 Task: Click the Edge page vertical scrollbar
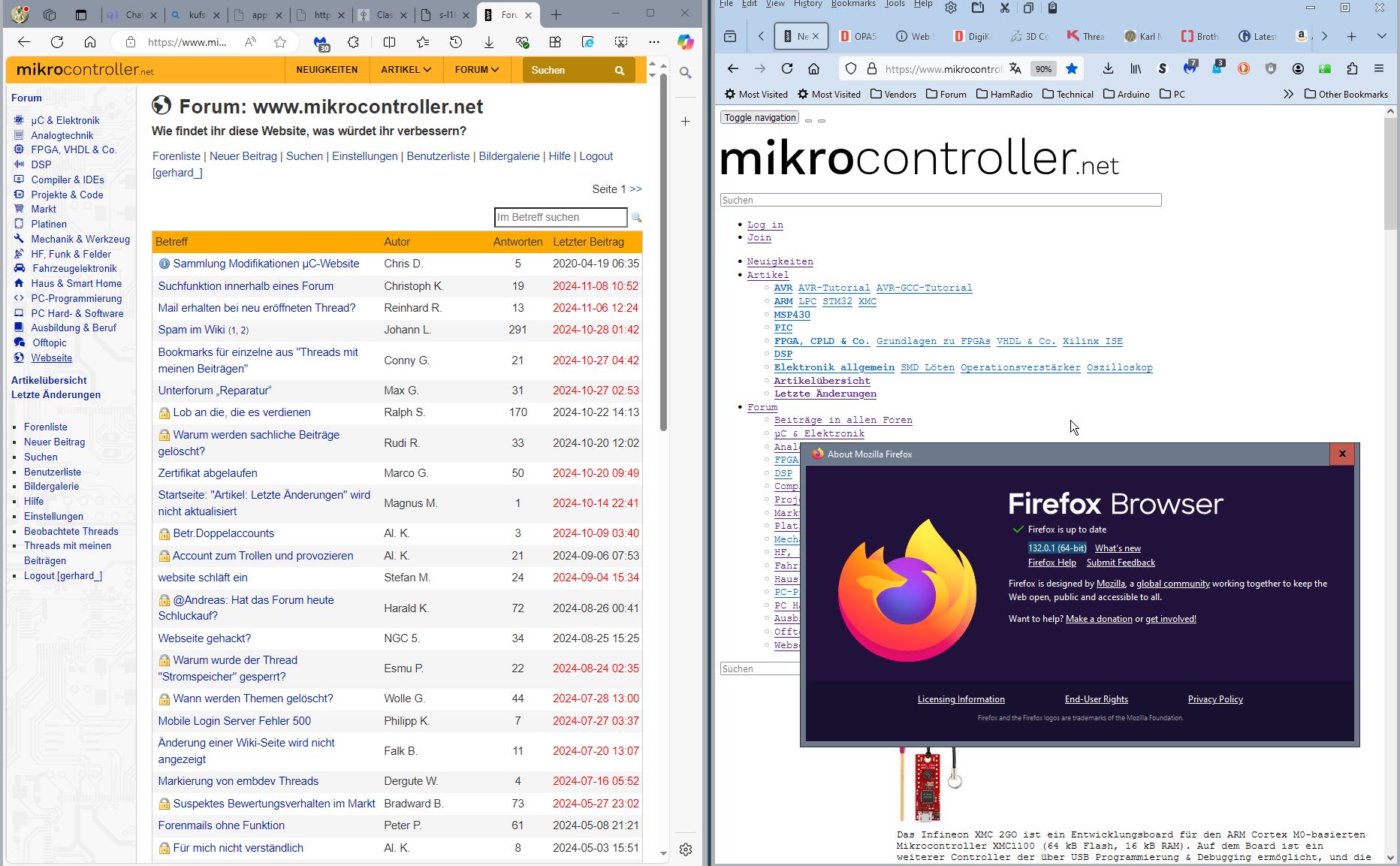coord(663,252)
